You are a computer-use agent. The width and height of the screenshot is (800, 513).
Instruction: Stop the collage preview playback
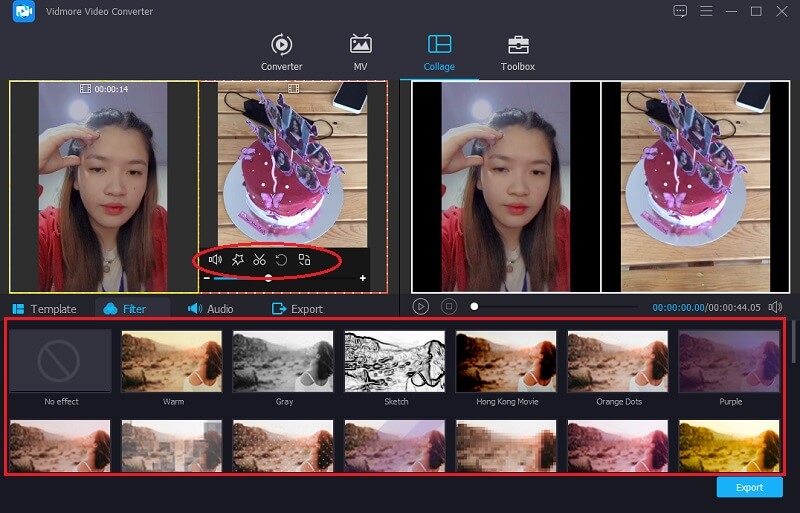click(x=449, y=307)
